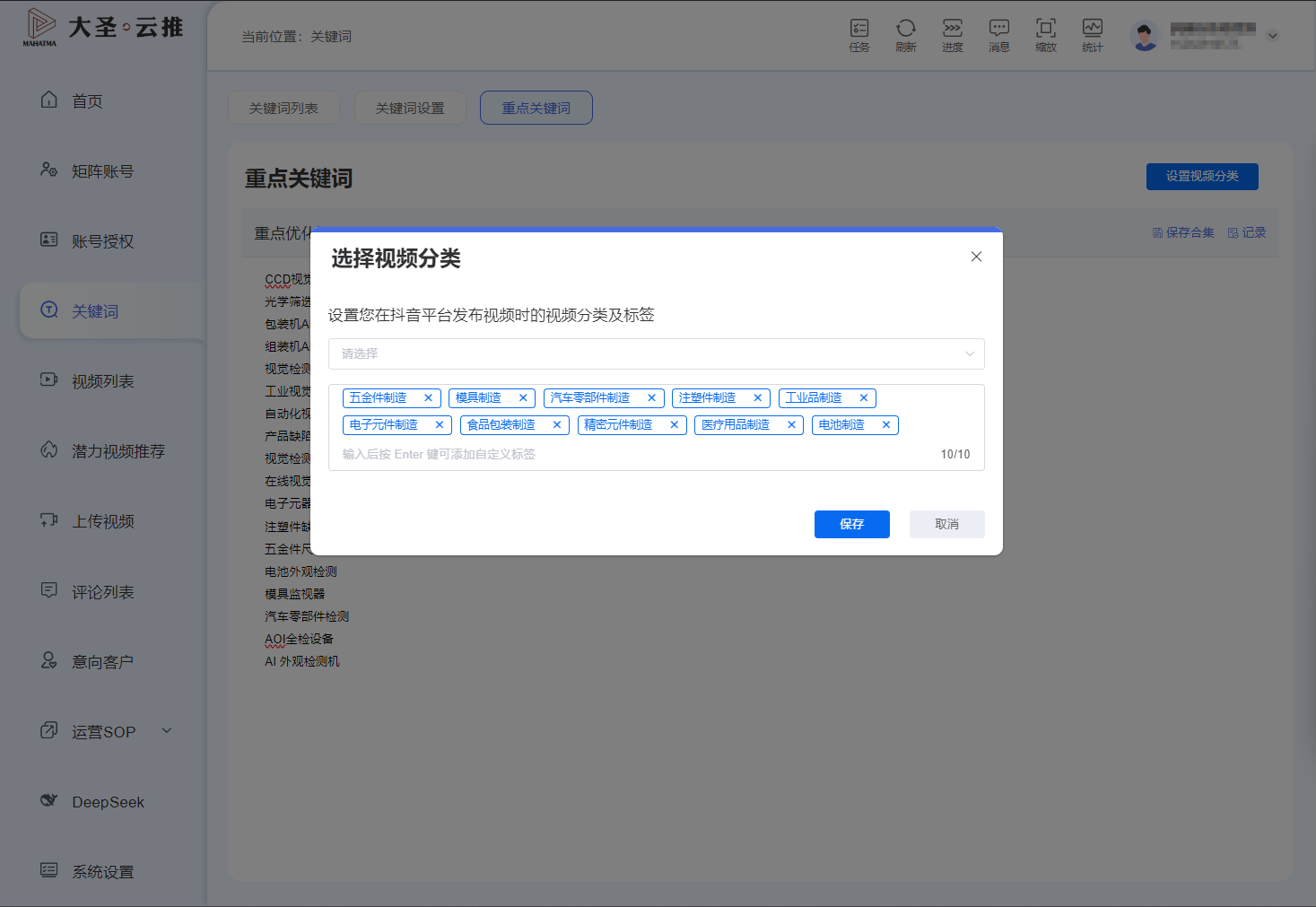Remove the 精密元件制造 tag
The image size is (1316, 907).
[674, 425]
